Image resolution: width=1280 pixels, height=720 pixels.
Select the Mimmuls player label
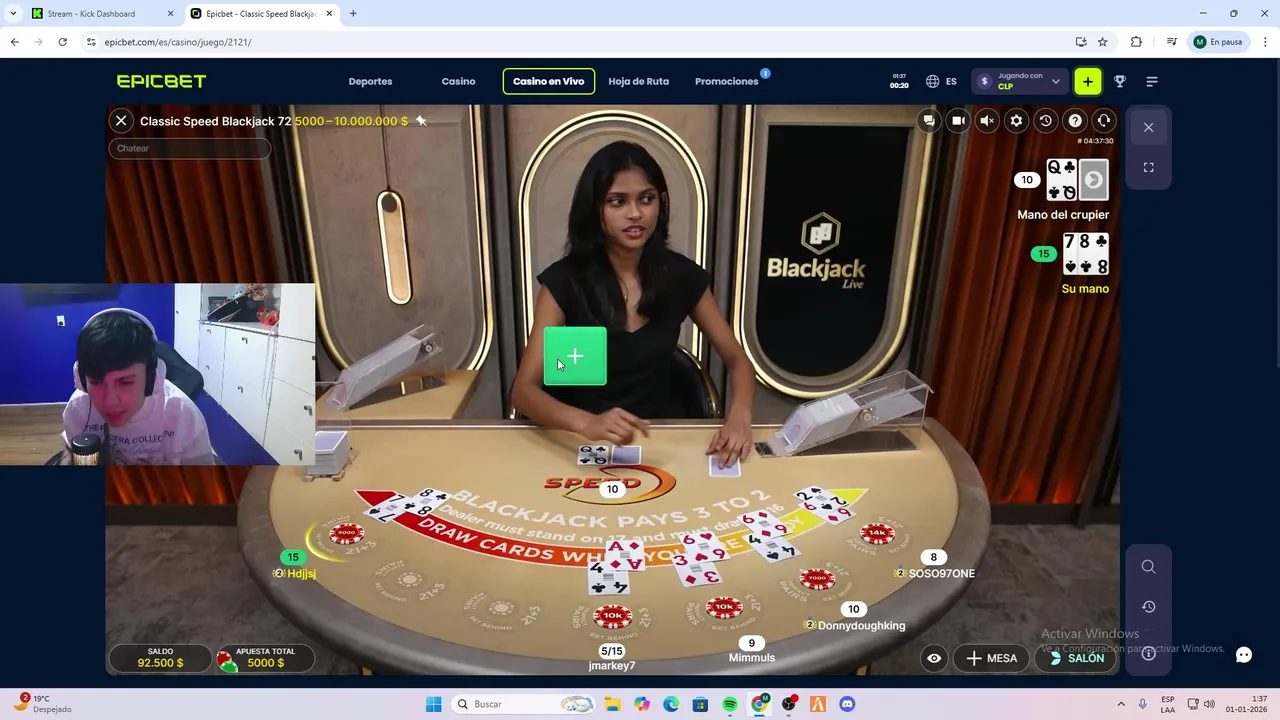752,658
